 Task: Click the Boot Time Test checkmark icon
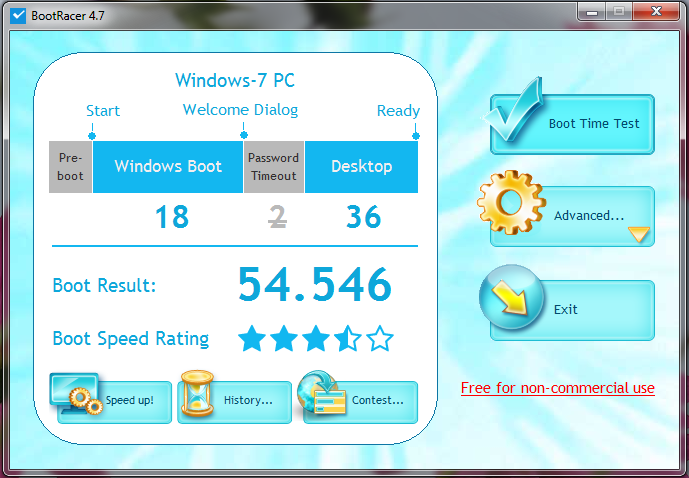pyautogui.click(x=513, y=110)
